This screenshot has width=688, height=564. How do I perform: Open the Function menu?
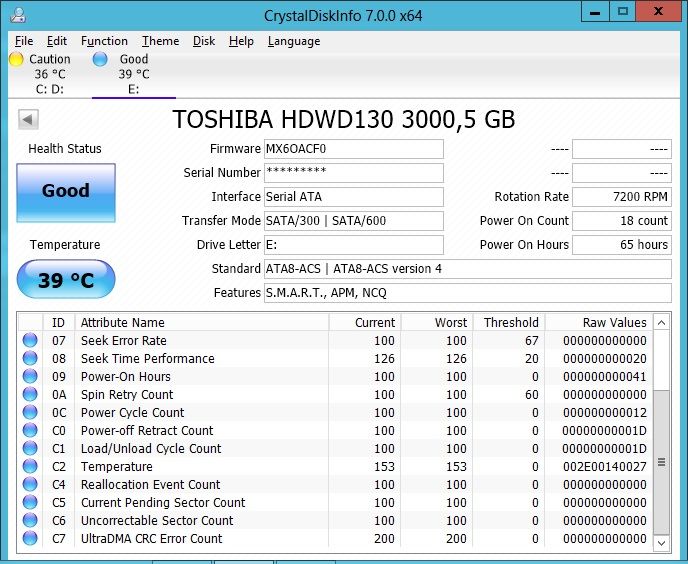coord(104,41)
